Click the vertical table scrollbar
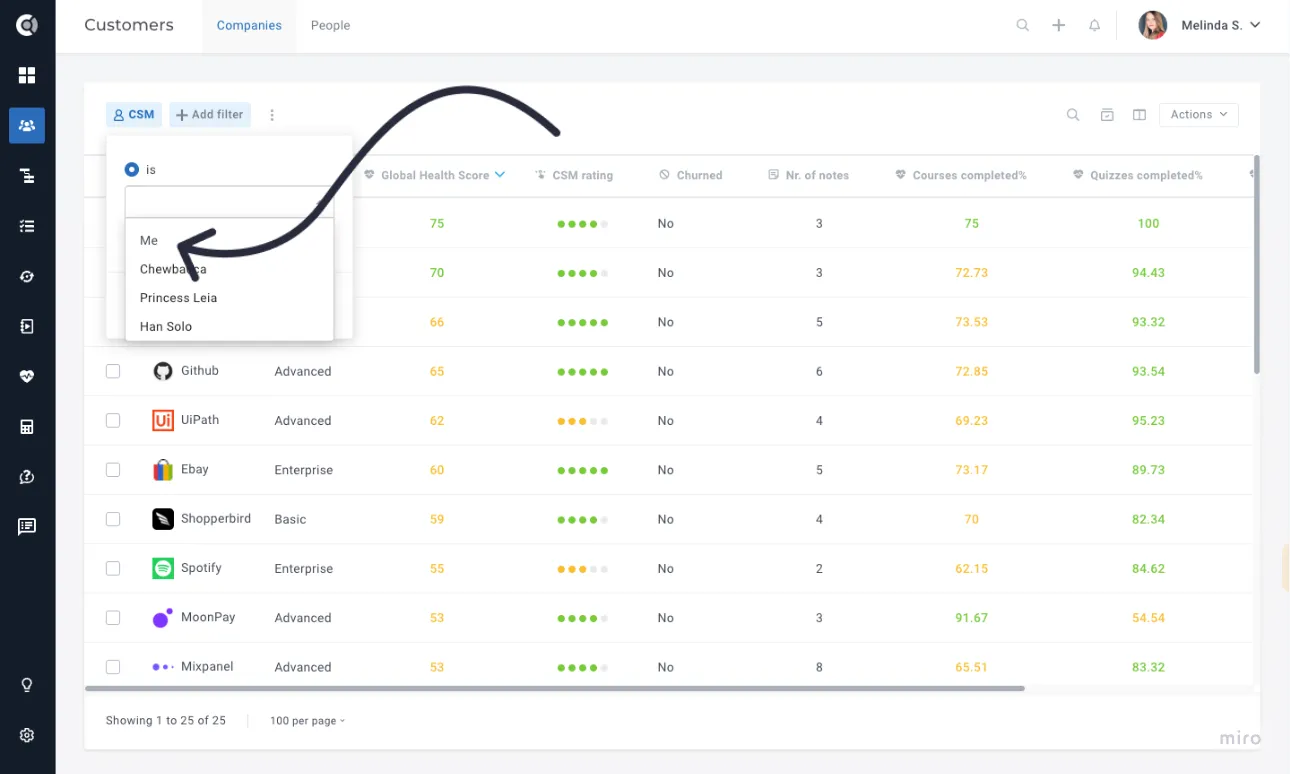This screenshot has height=774, width=1290. pos(1257,265)
